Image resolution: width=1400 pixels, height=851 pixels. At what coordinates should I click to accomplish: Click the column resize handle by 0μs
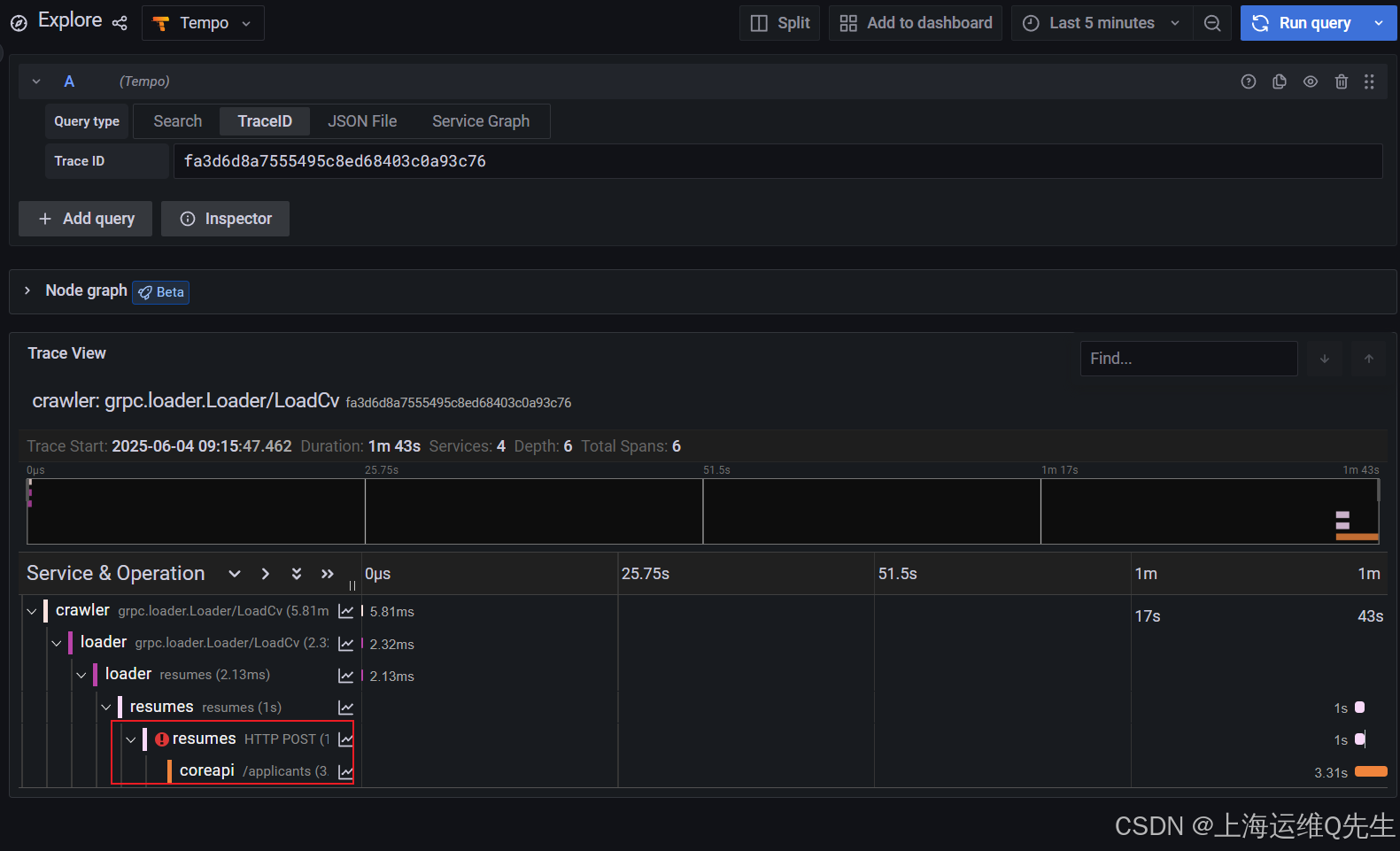click(352, 585)
